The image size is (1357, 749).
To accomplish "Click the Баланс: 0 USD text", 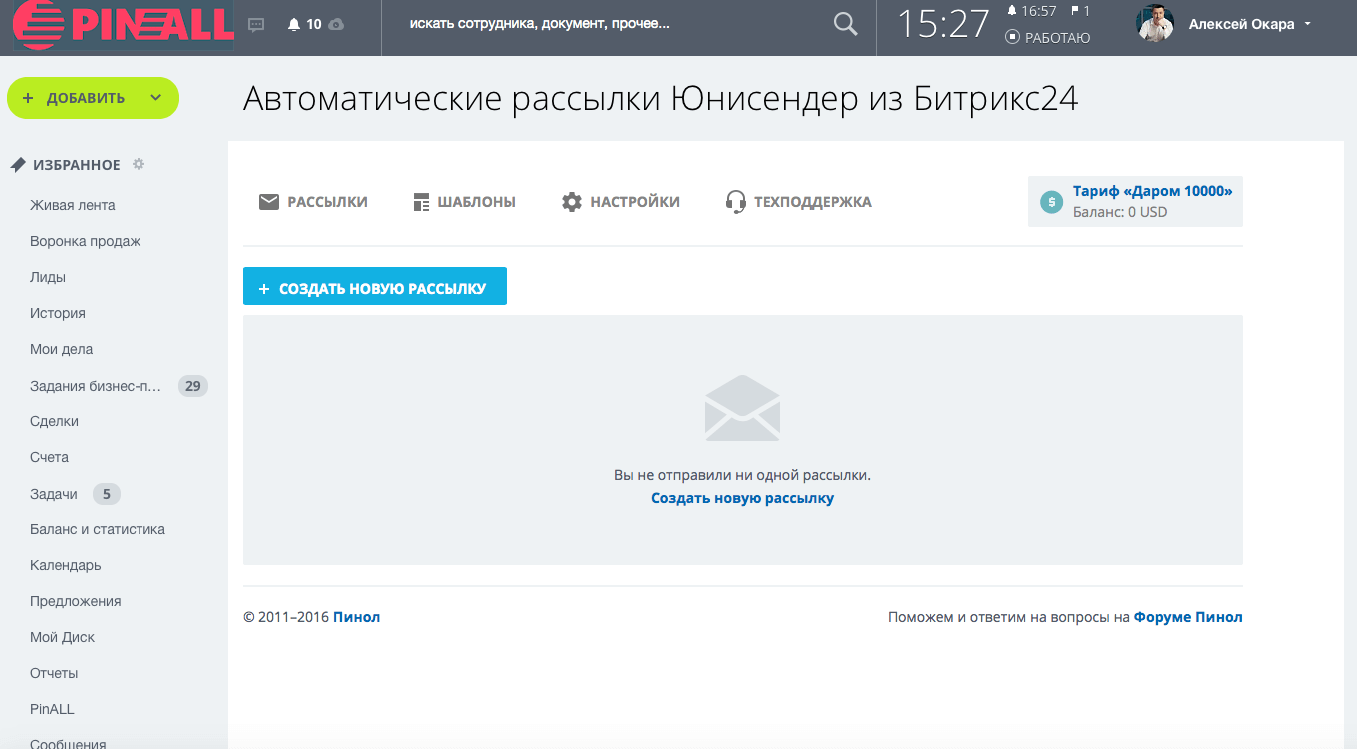I will click(x=1120, y=212).
